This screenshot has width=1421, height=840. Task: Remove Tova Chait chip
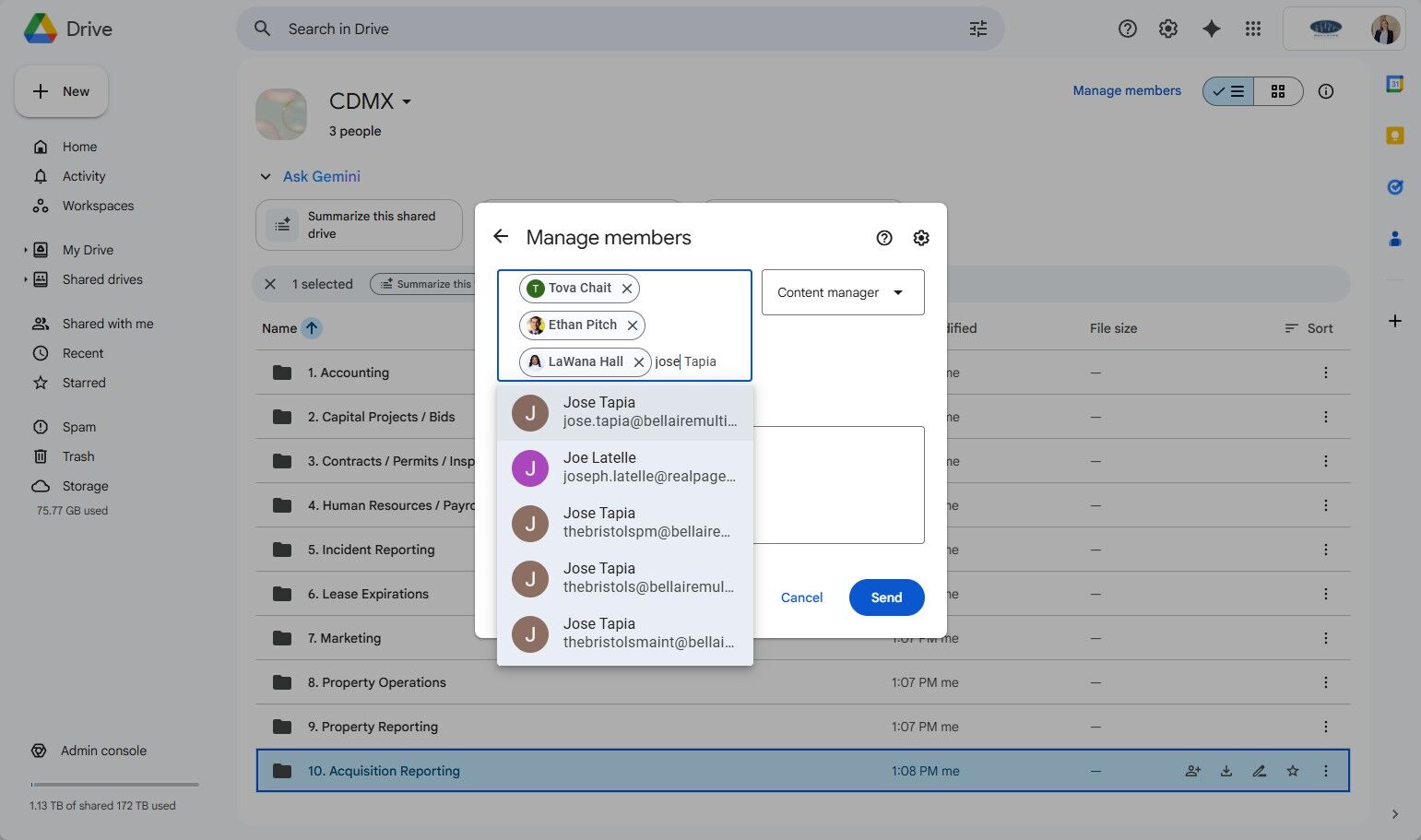[x=627, y=289]
